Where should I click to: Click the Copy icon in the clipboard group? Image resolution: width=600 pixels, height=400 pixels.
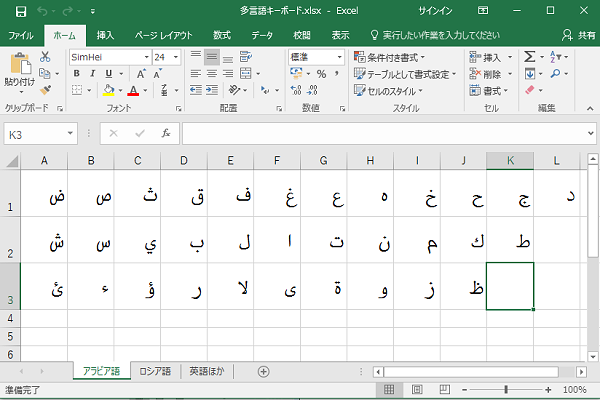45,73
